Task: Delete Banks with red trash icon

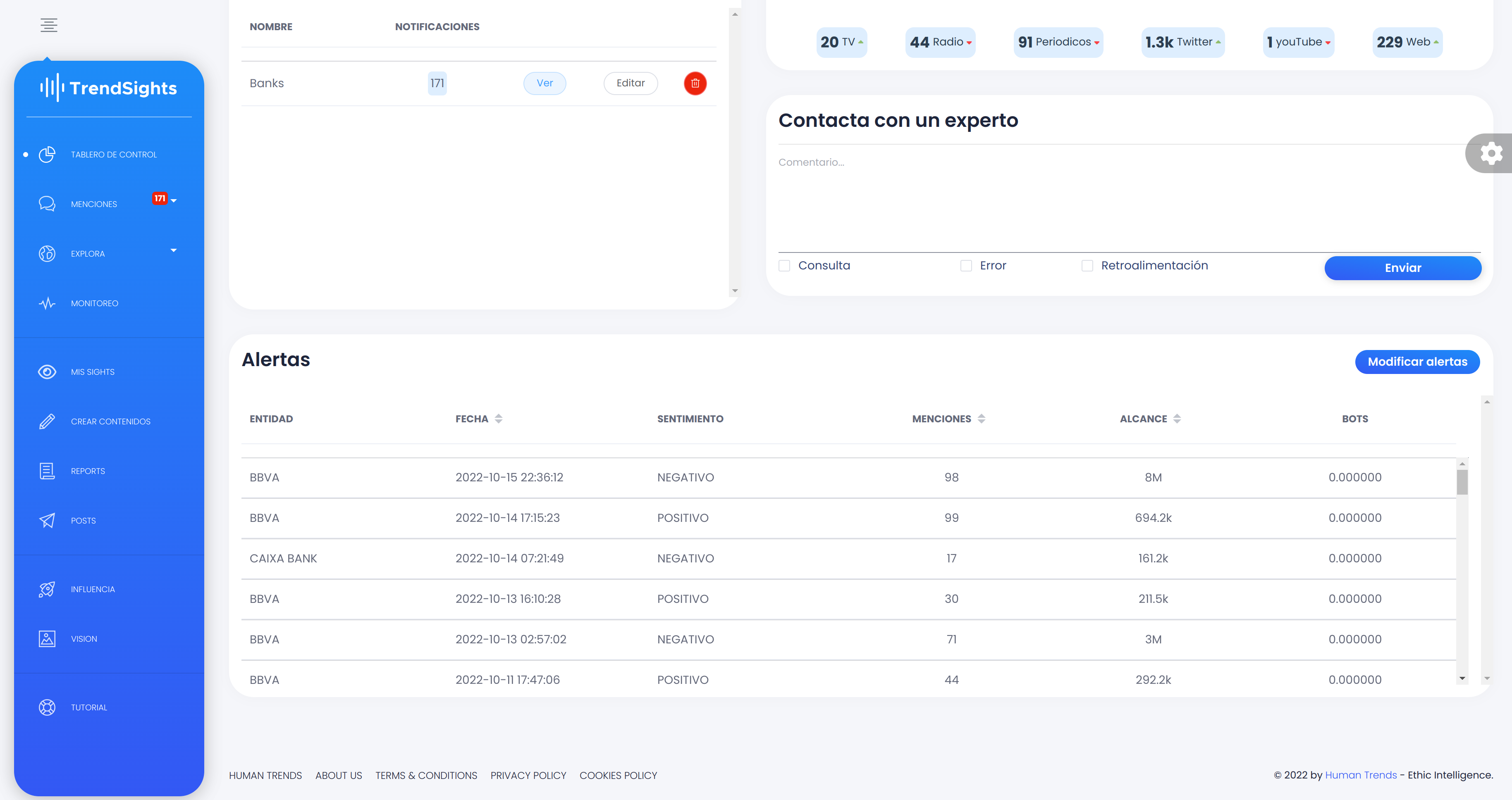Action: point(695,83)
